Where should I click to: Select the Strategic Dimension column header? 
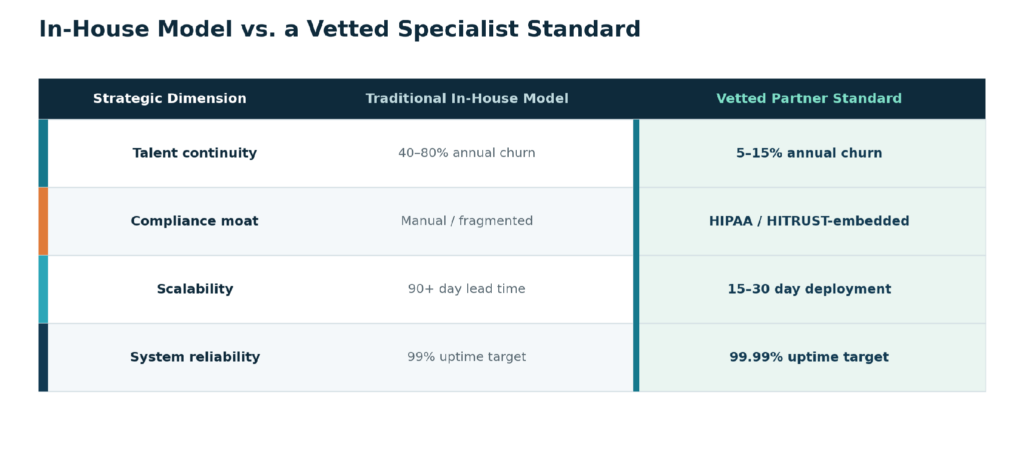point(170,99)
